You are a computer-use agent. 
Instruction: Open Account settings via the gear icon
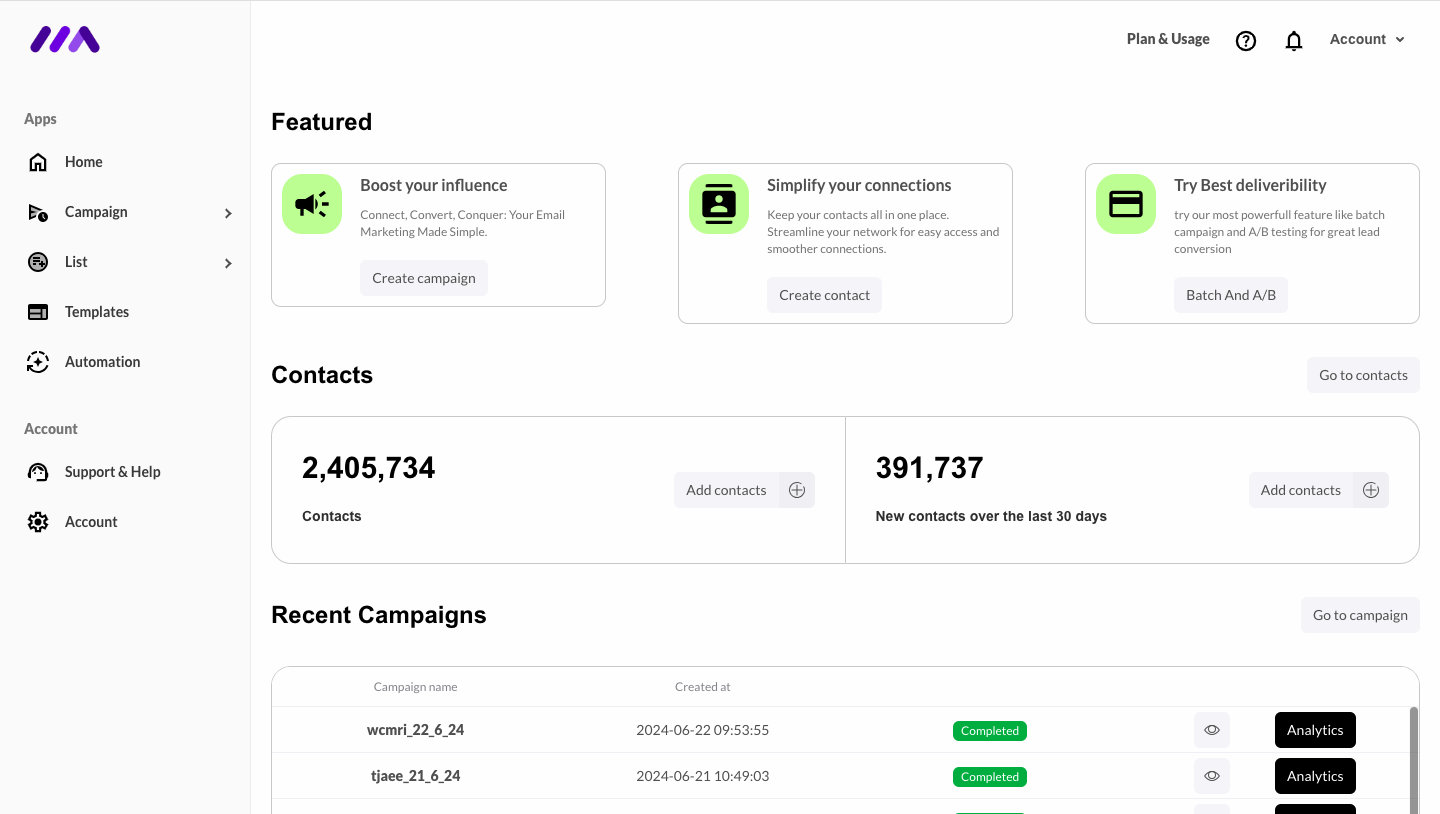[38, 521]
